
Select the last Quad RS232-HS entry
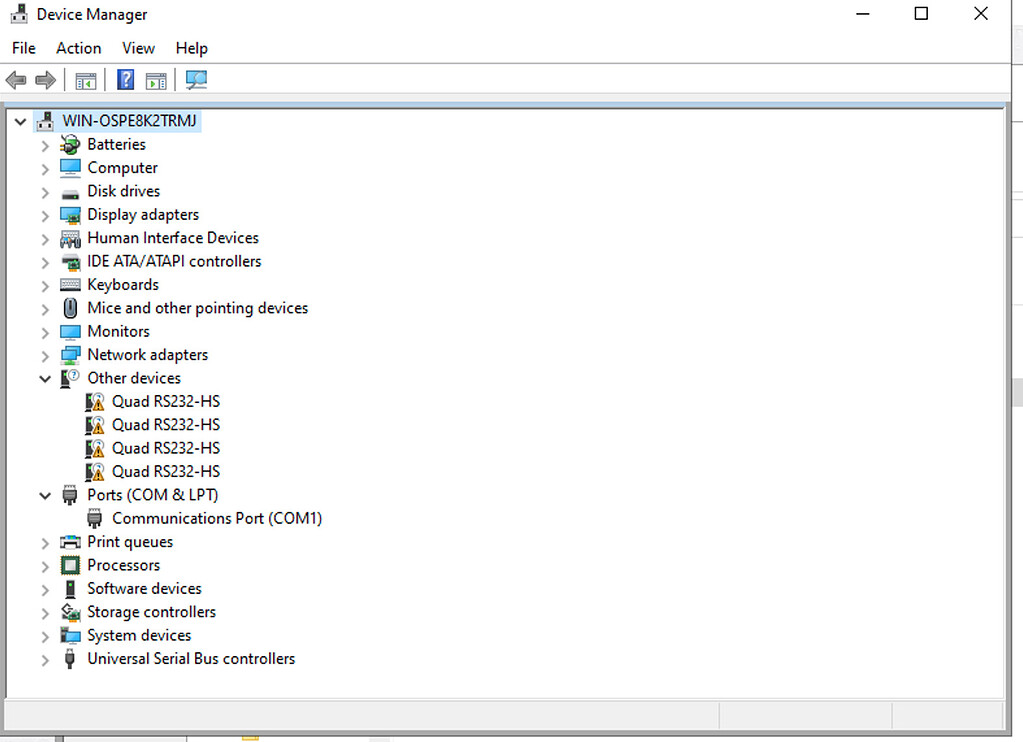click(x=165, y=472)
